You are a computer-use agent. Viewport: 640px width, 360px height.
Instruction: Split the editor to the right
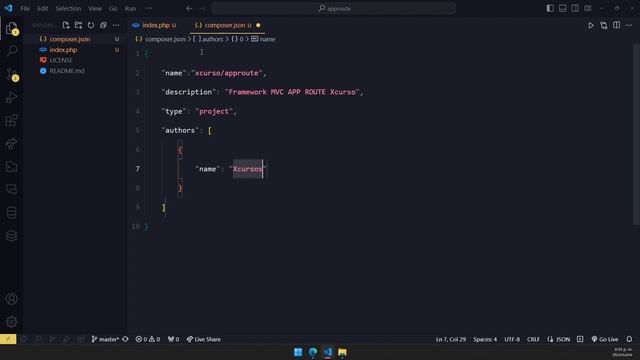click(x=616, y=25)
